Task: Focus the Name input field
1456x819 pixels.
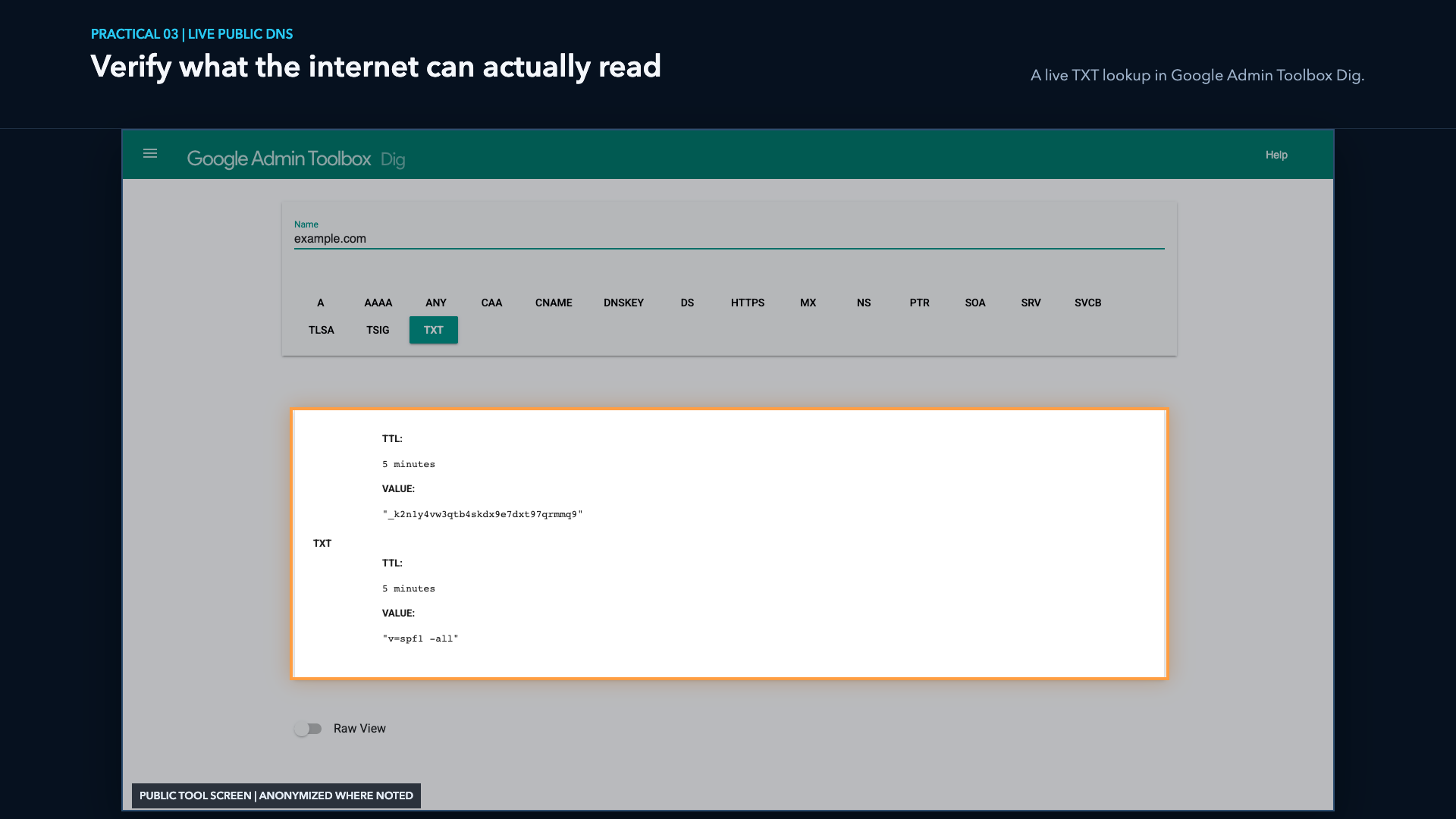Action: [x=729, y=239]
